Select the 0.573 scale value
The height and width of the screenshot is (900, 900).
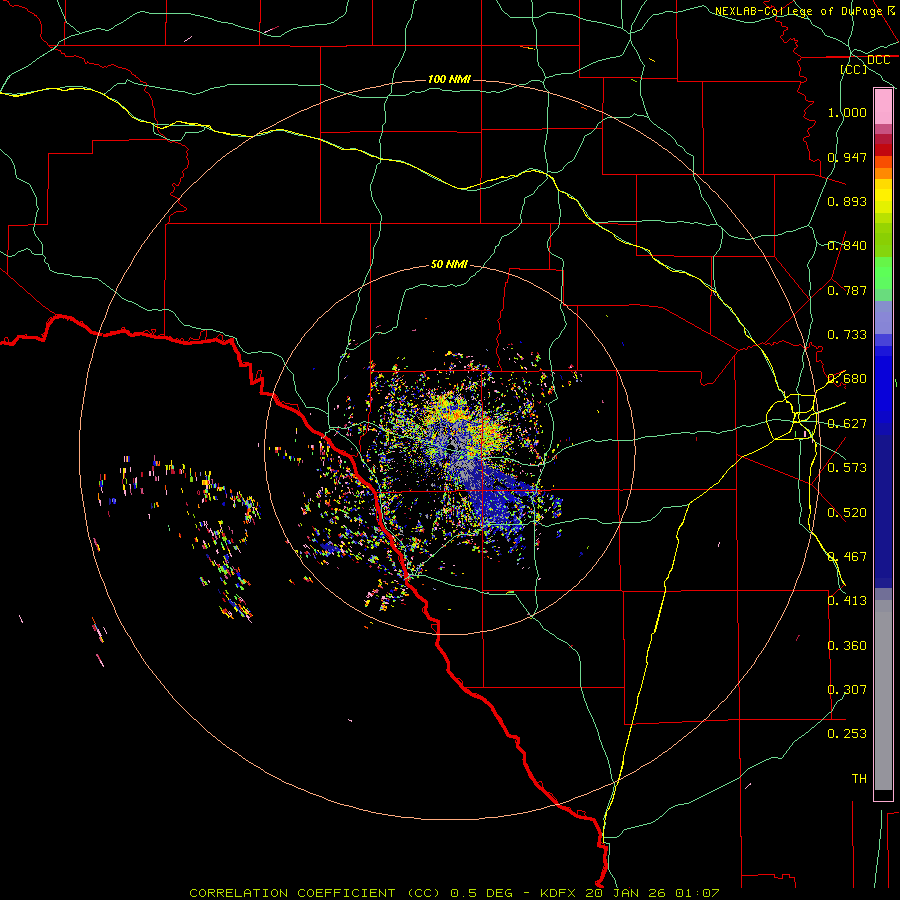coord(847,468)
